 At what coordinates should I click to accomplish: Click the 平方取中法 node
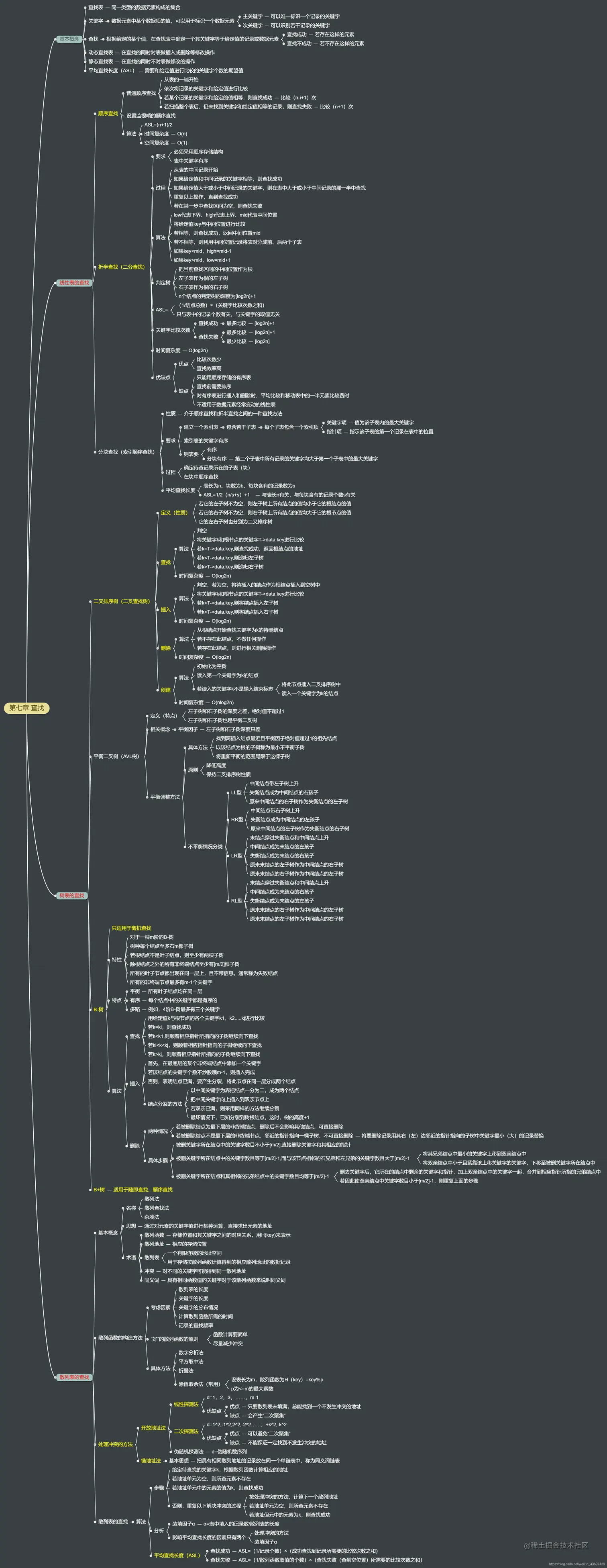(x=191, y=1362)
